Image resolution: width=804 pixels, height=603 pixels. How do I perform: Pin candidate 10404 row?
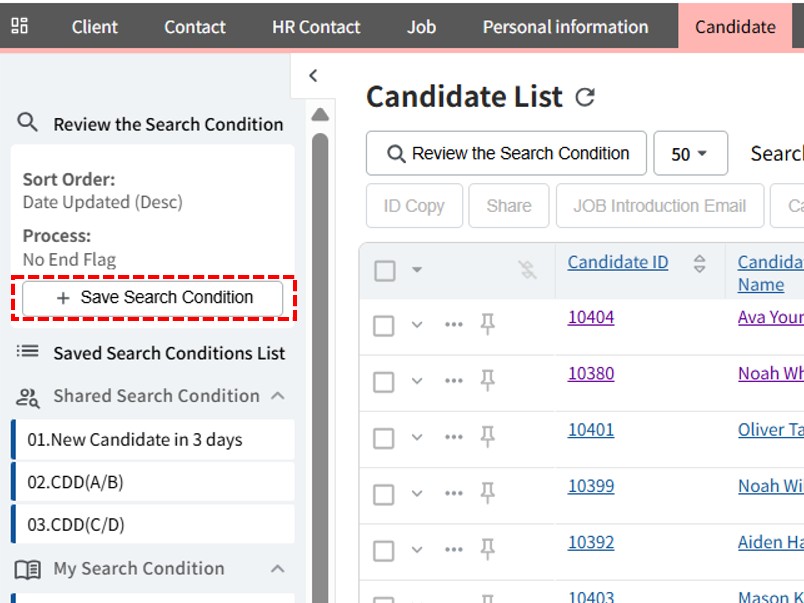pyautogui.click(x=487, y=324)
